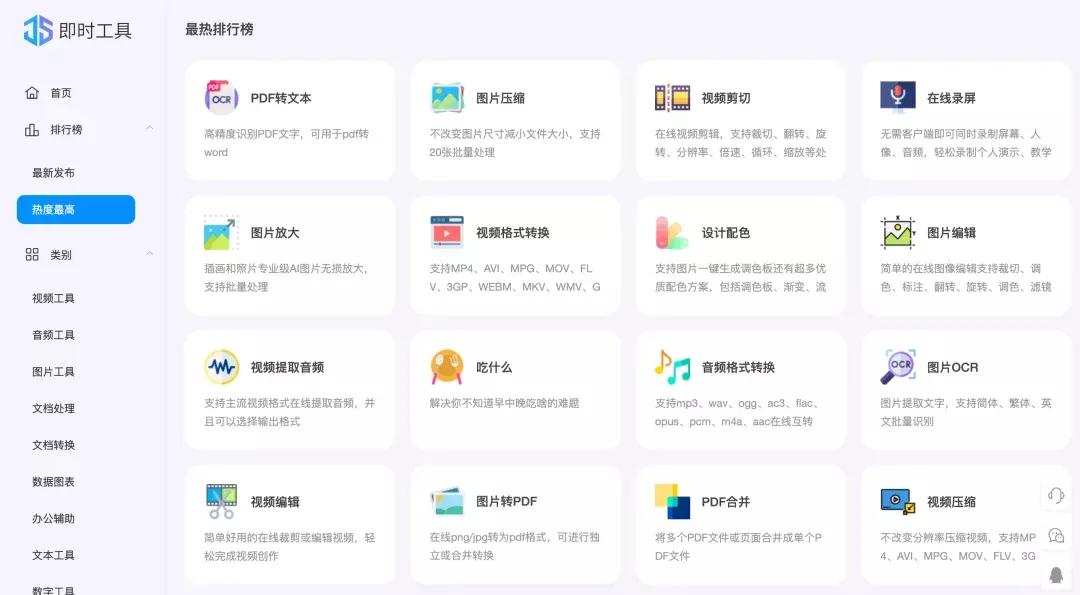Open the 图片压缩 picture icon
This screenshot has height=595, width=1080.
[446, 98]
